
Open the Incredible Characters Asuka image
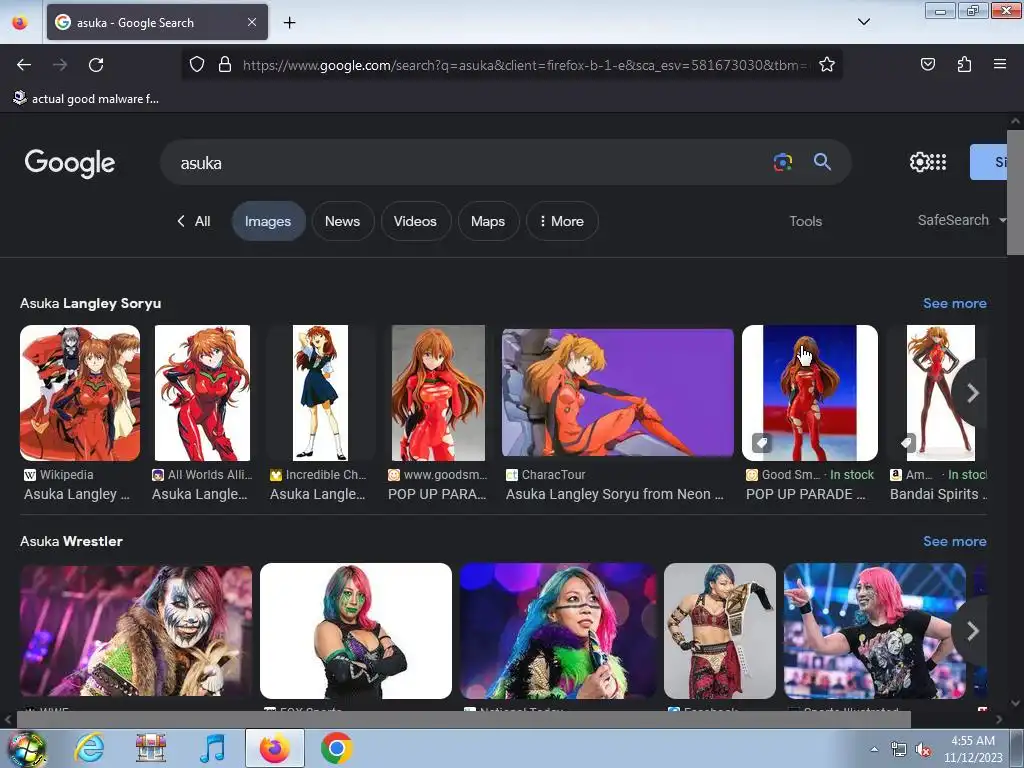[x=320, y=393]
